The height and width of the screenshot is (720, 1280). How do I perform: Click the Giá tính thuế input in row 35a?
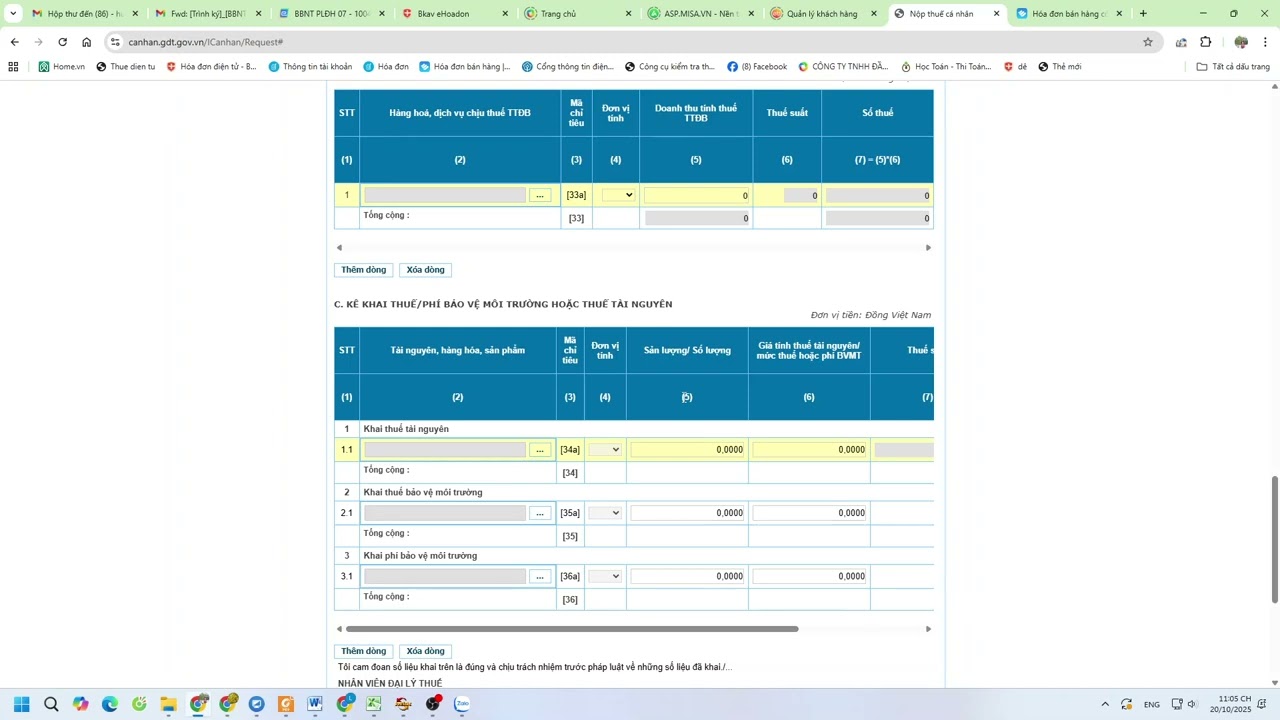[x=810, y=513]
